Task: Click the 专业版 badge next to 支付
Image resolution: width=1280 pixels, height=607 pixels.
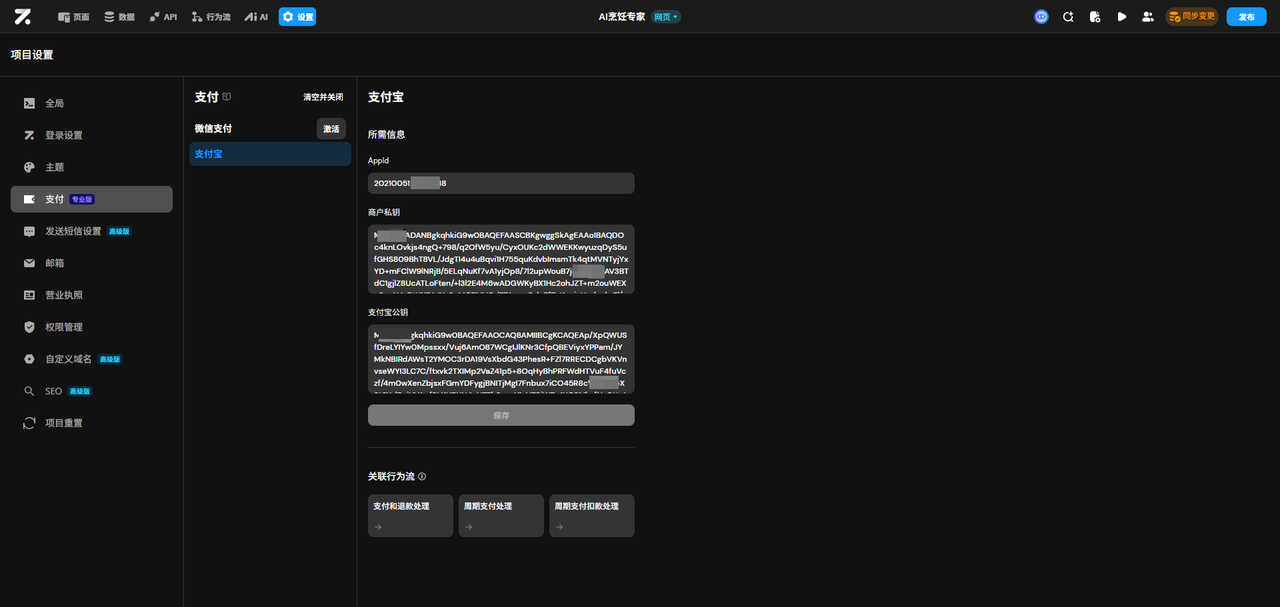Action: tap(82, 199)
